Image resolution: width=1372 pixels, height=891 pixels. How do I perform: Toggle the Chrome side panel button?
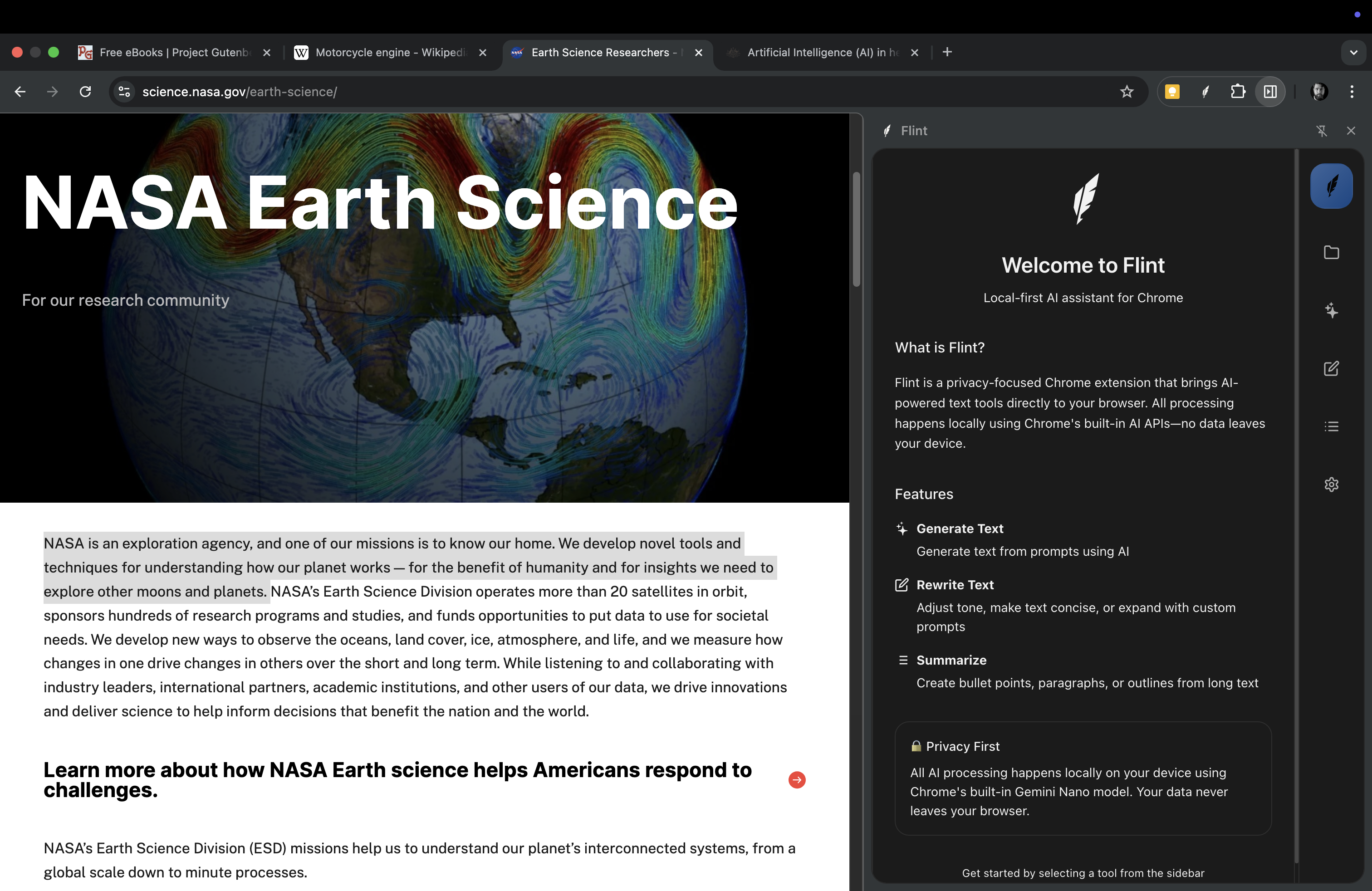[x=1270, y=92]
